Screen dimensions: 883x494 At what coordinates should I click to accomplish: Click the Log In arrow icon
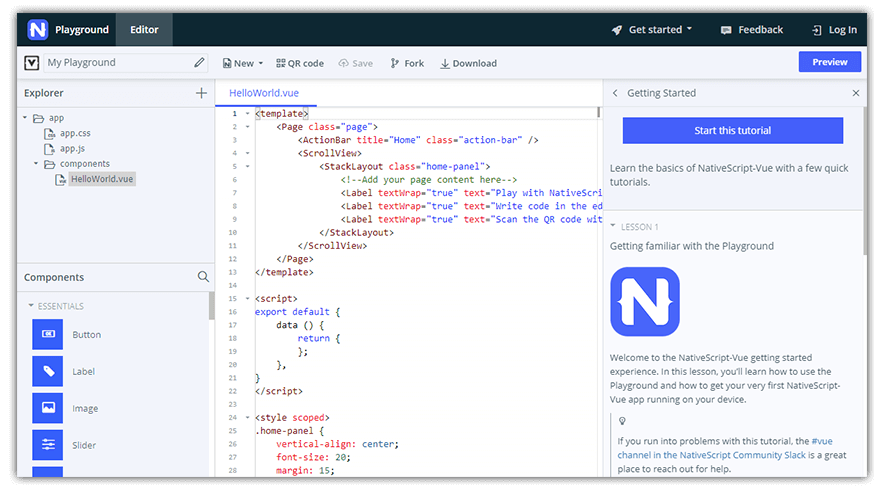(x=817, y=30)
